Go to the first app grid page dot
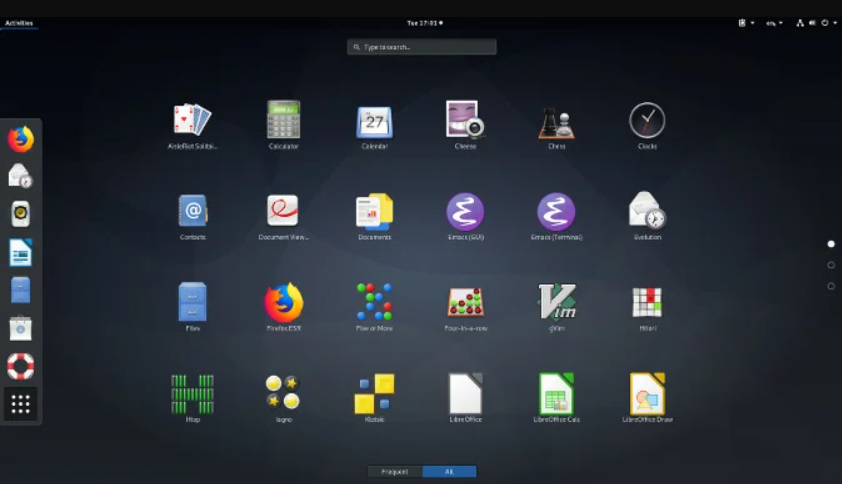842x484 pixels. click(x=831, y=244)
